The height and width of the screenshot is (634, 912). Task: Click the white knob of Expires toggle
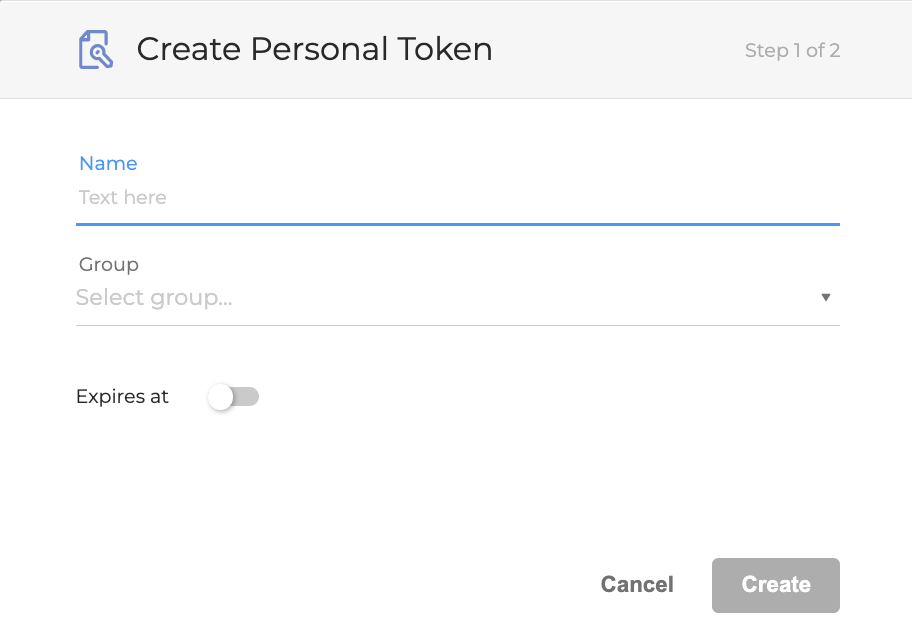pyautogui.click(x=221, y=397)
